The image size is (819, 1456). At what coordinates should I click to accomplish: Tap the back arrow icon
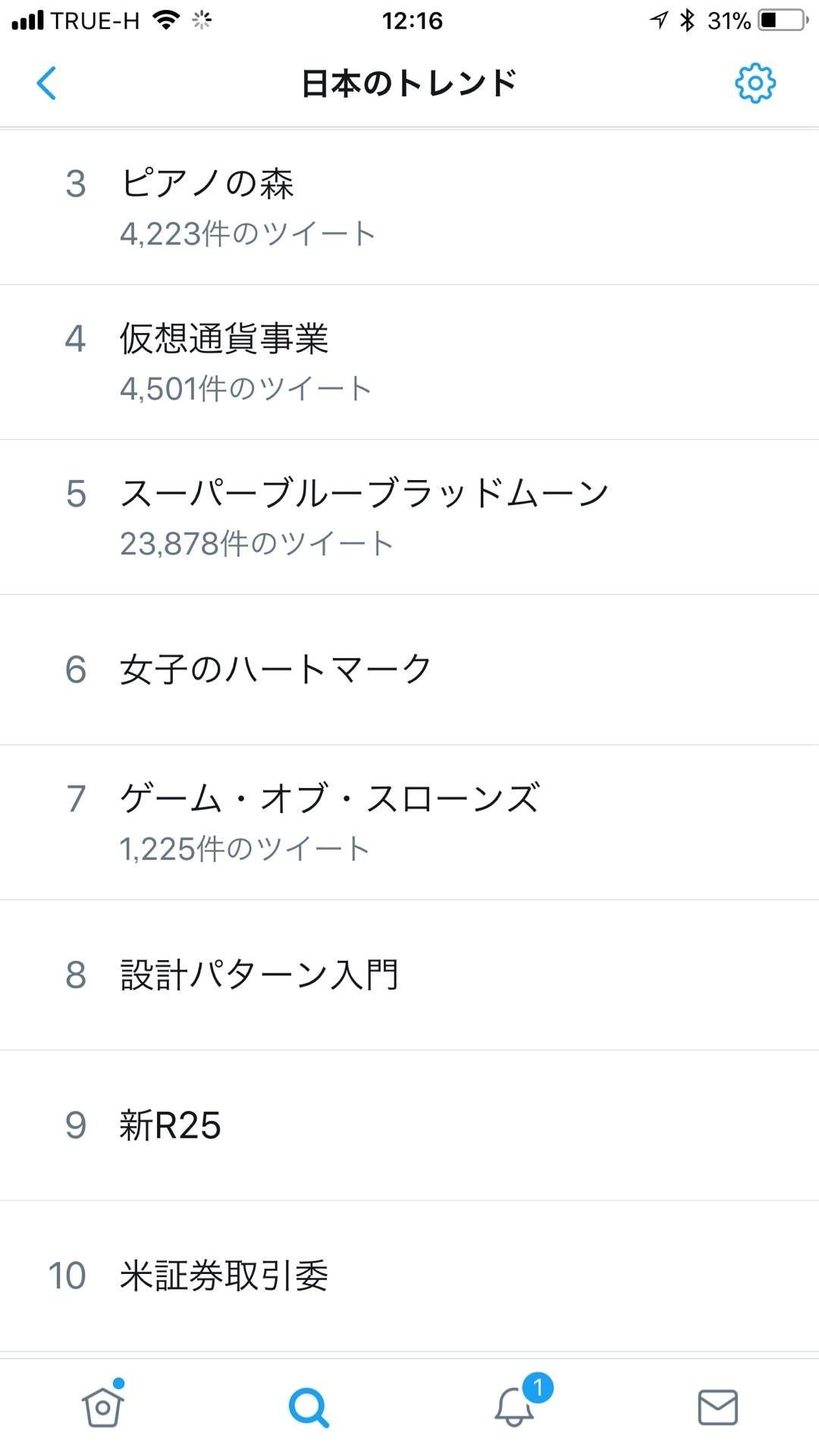pyautogui.click(x=46, y=83)
